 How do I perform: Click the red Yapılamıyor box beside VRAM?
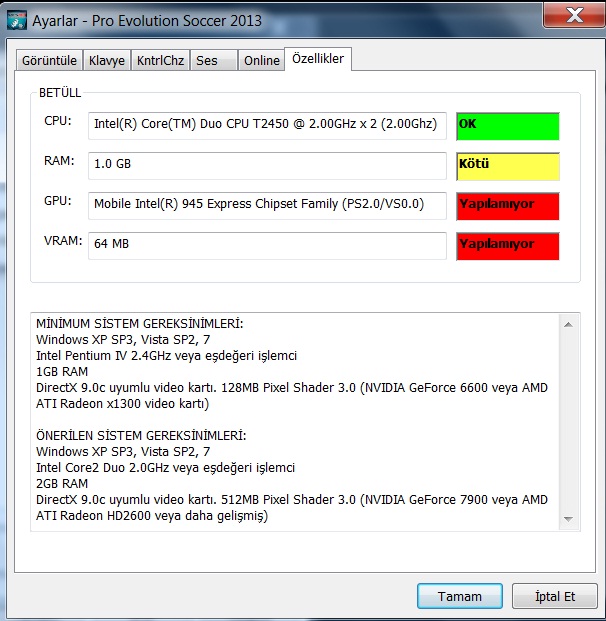point(507,246)
